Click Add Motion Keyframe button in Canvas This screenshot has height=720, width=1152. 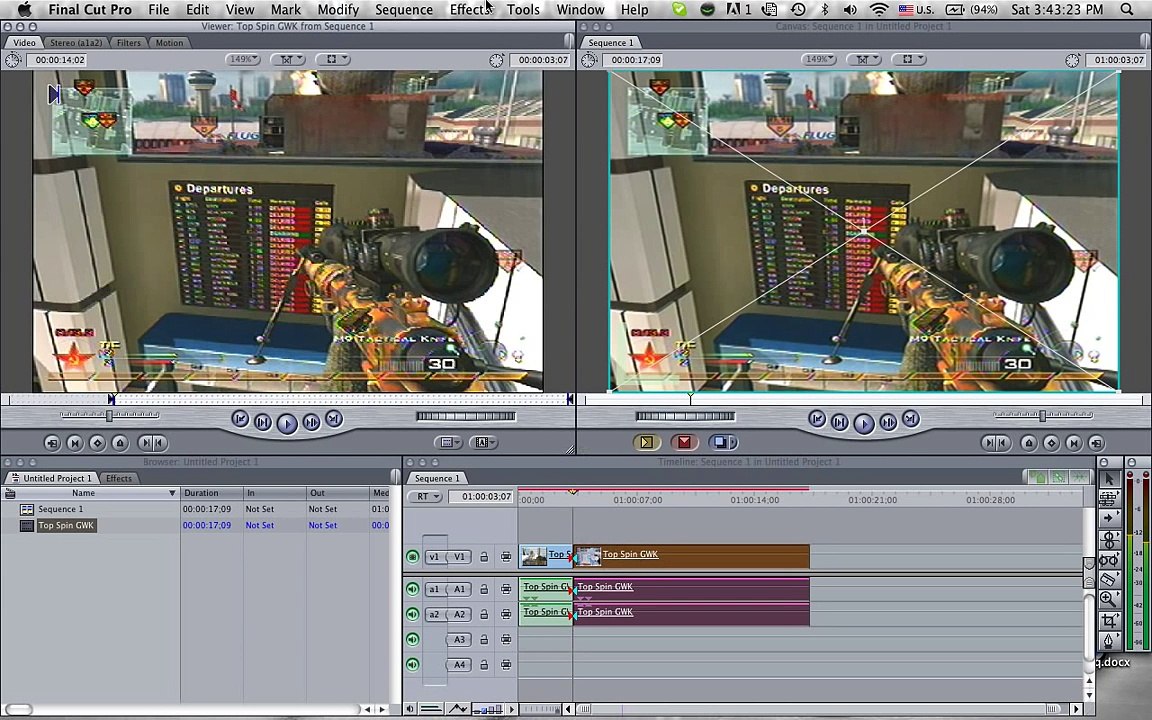coord(1051,443)
